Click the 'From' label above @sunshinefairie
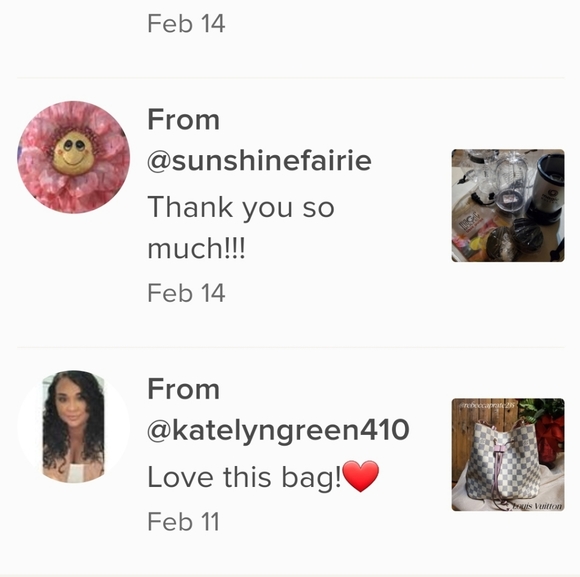 click(183, 119)
